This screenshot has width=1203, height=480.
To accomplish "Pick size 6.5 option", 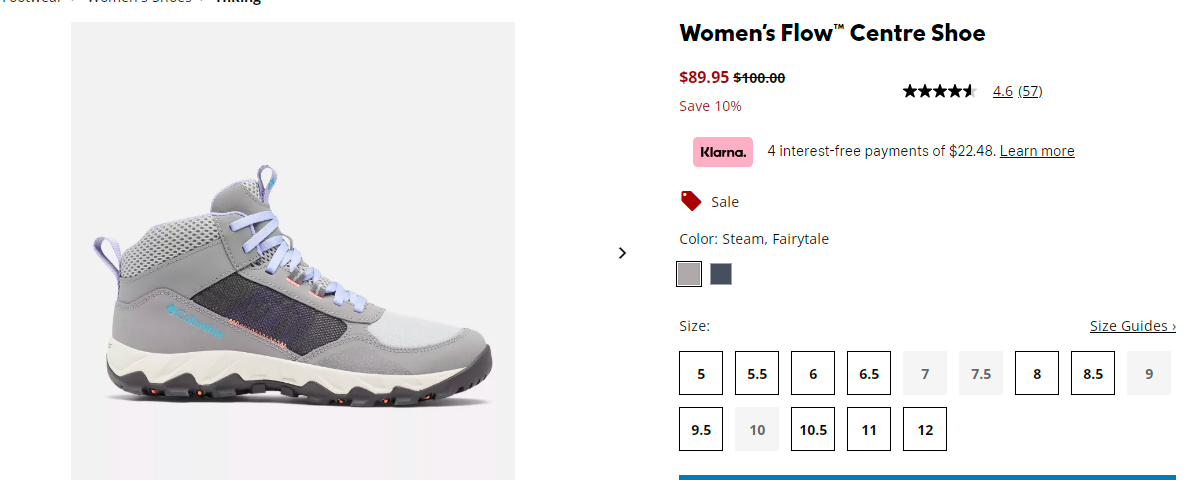I will point(869,373).
